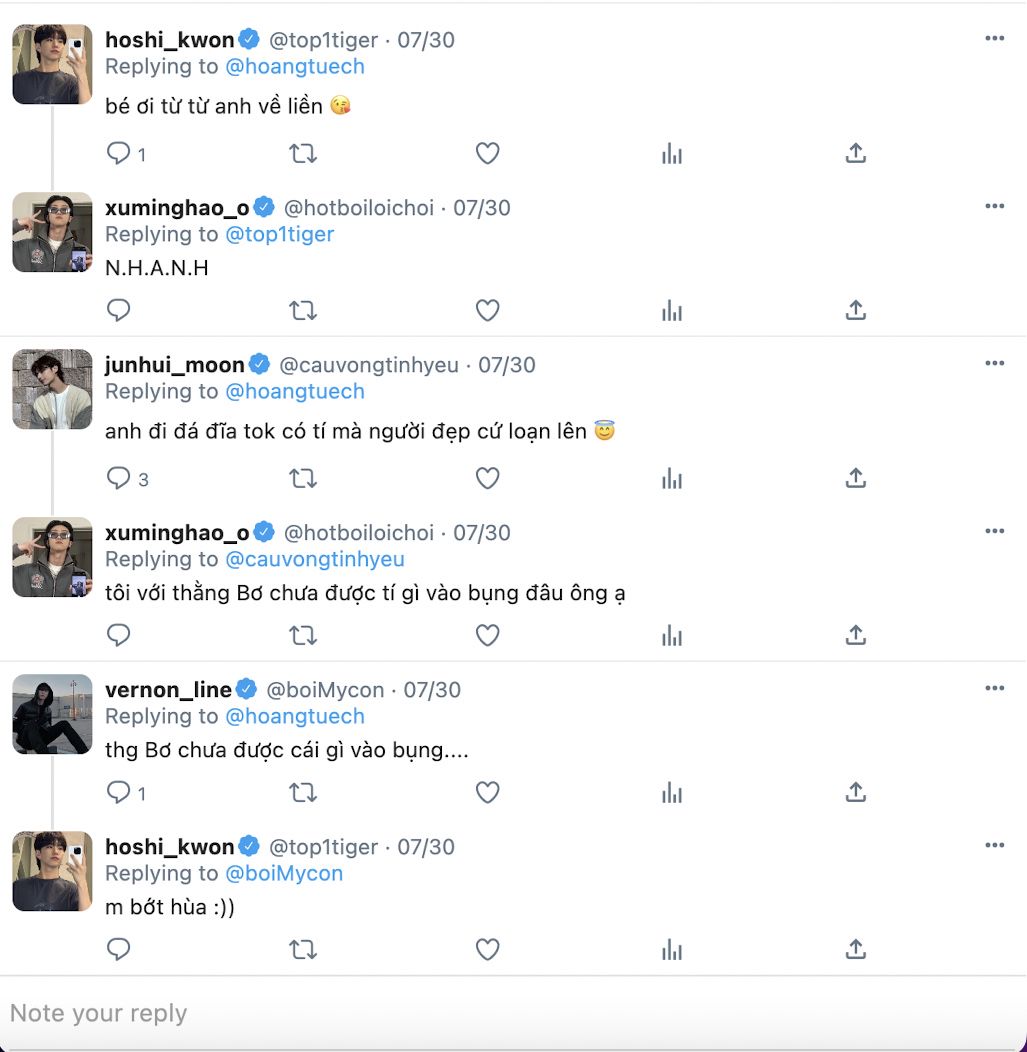Open more options for junhui_moon's tweet
The height and width of the screenshot is (1052, 1027).
994,363
